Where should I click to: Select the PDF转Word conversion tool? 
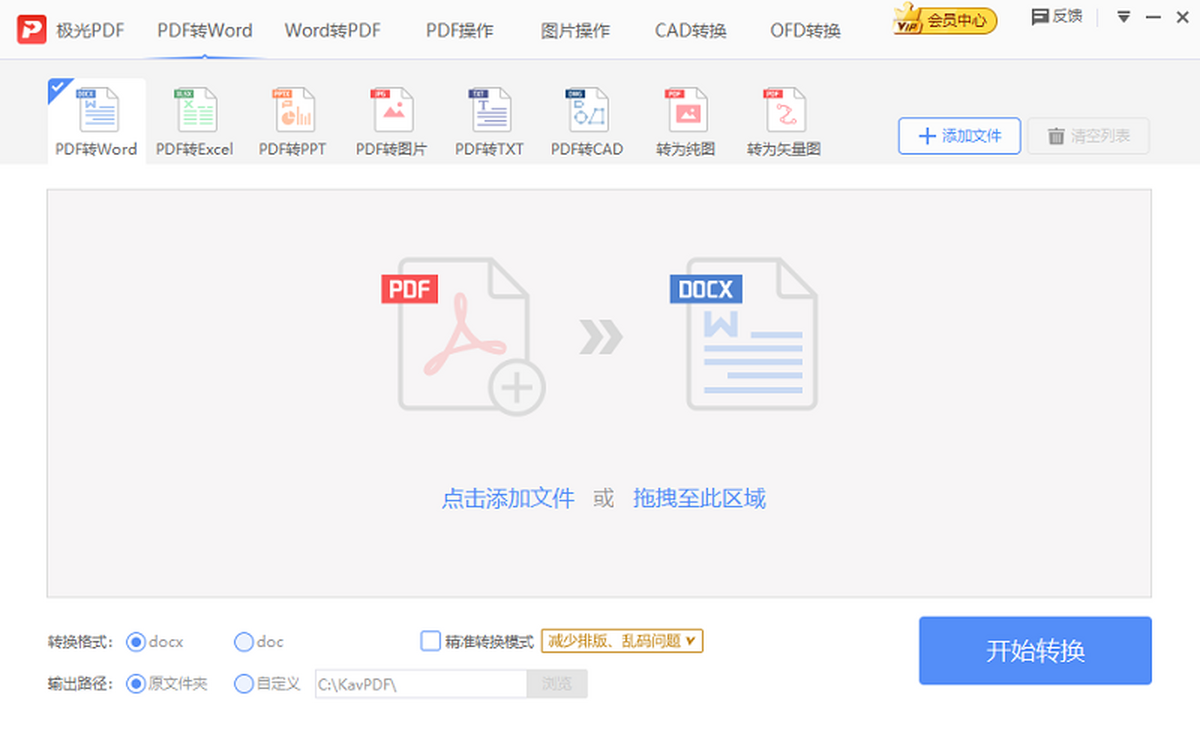click(95, 120)
